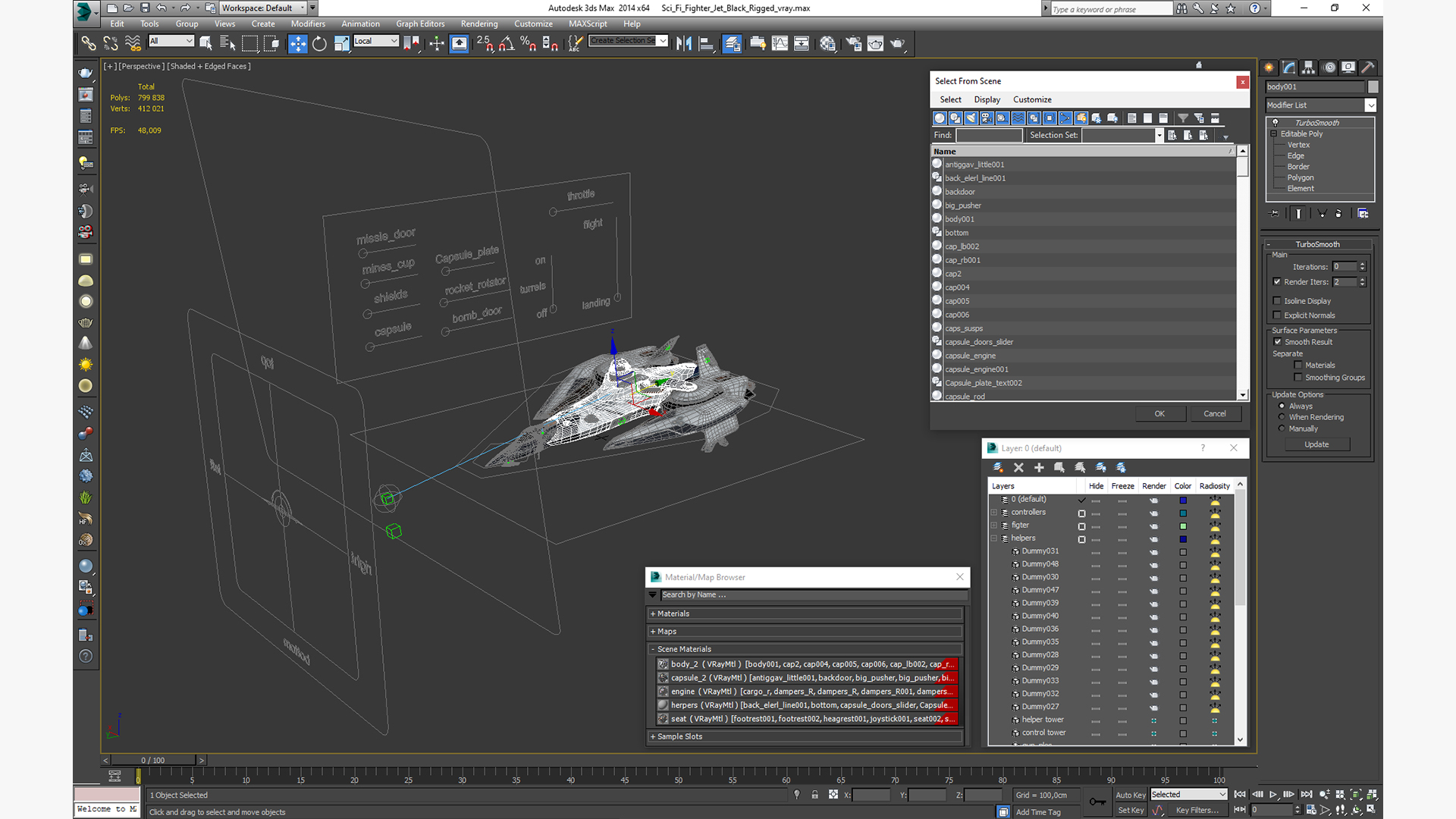
Task: Save file using the floppy disk icon
Action: pos(145,8)
